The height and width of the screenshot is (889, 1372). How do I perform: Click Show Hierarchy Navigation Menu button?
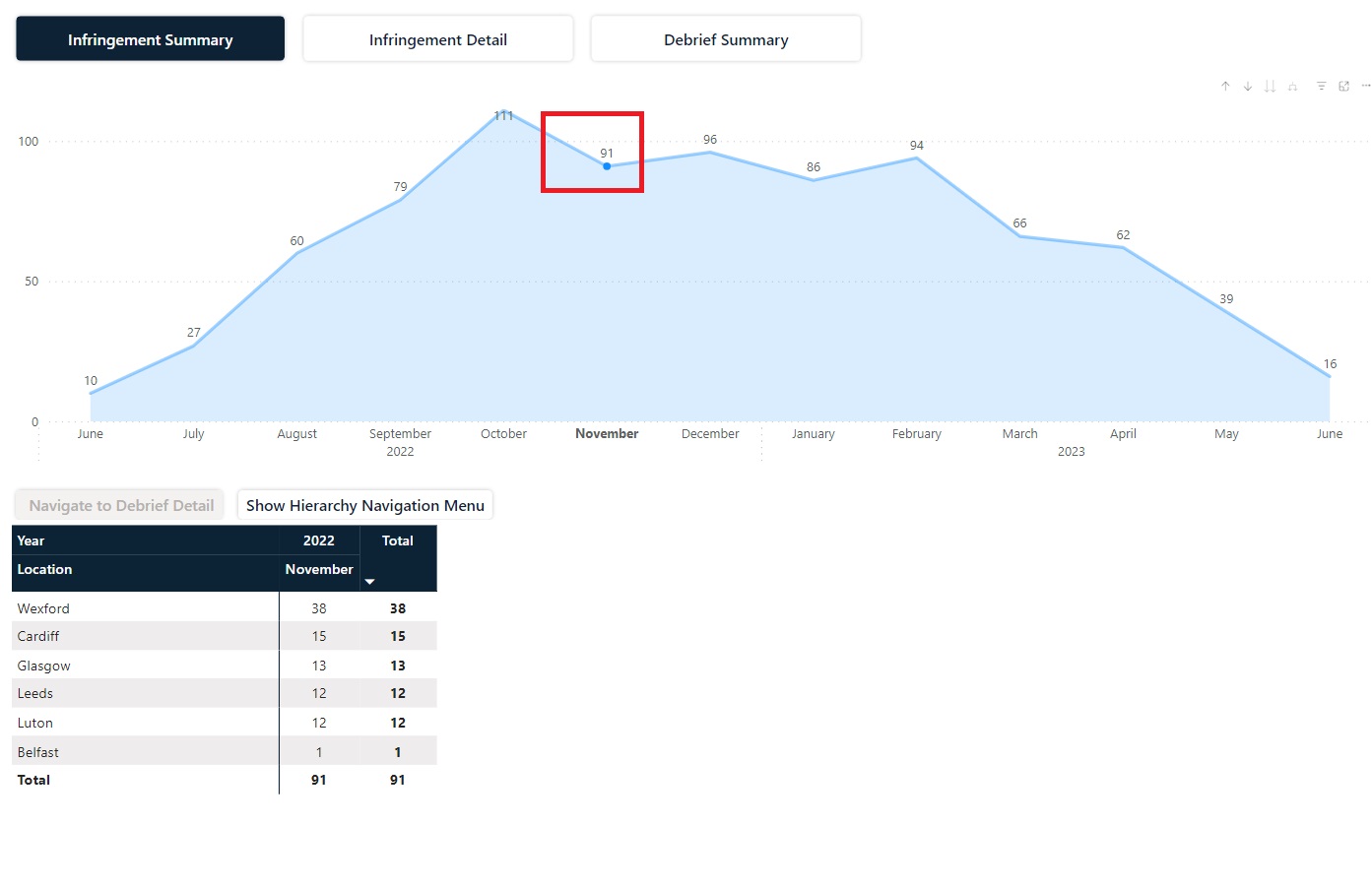[x=365, y=505]
